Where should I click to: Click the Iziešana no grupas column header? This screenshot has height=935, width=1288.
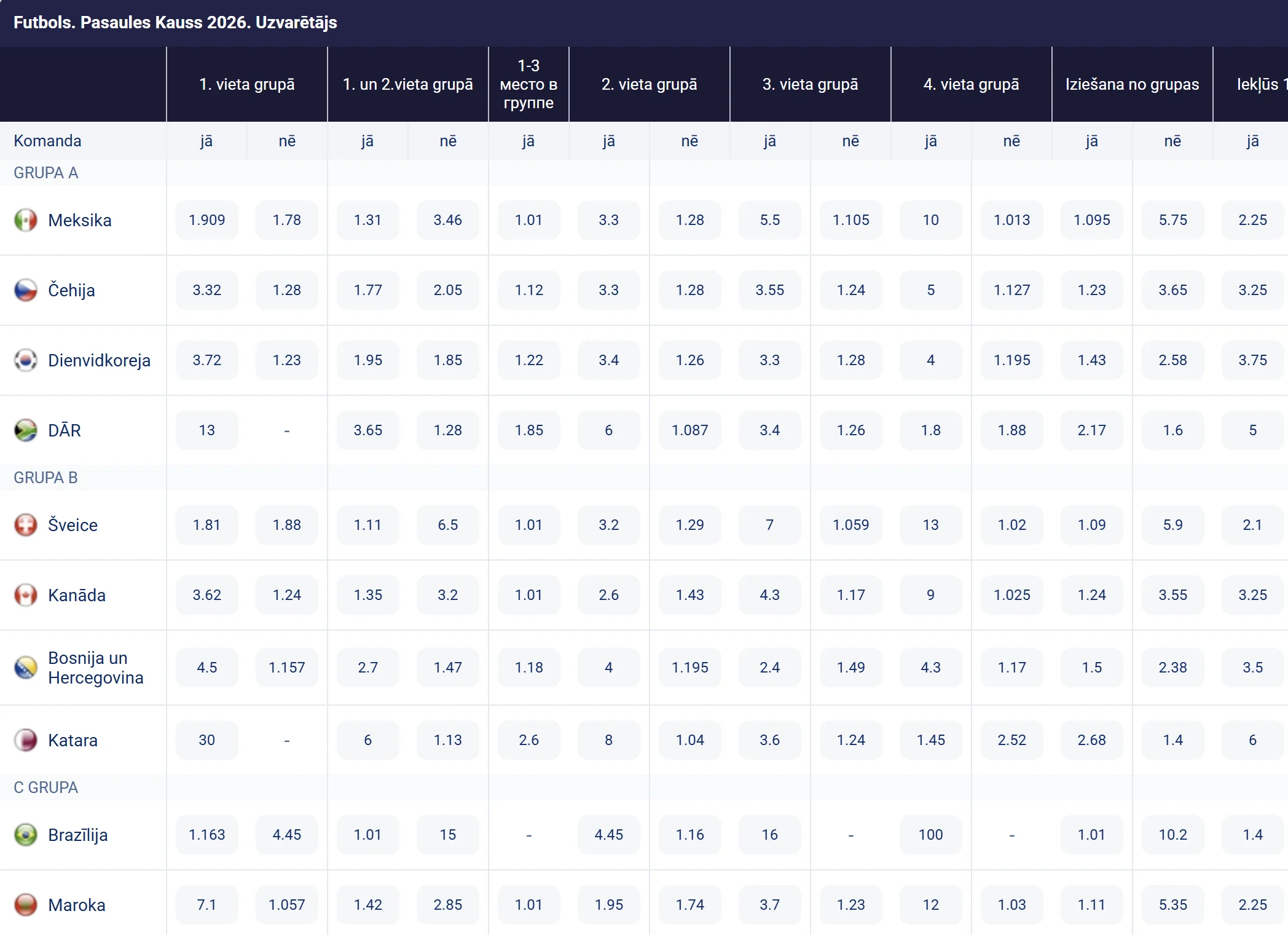point(1133,84)
